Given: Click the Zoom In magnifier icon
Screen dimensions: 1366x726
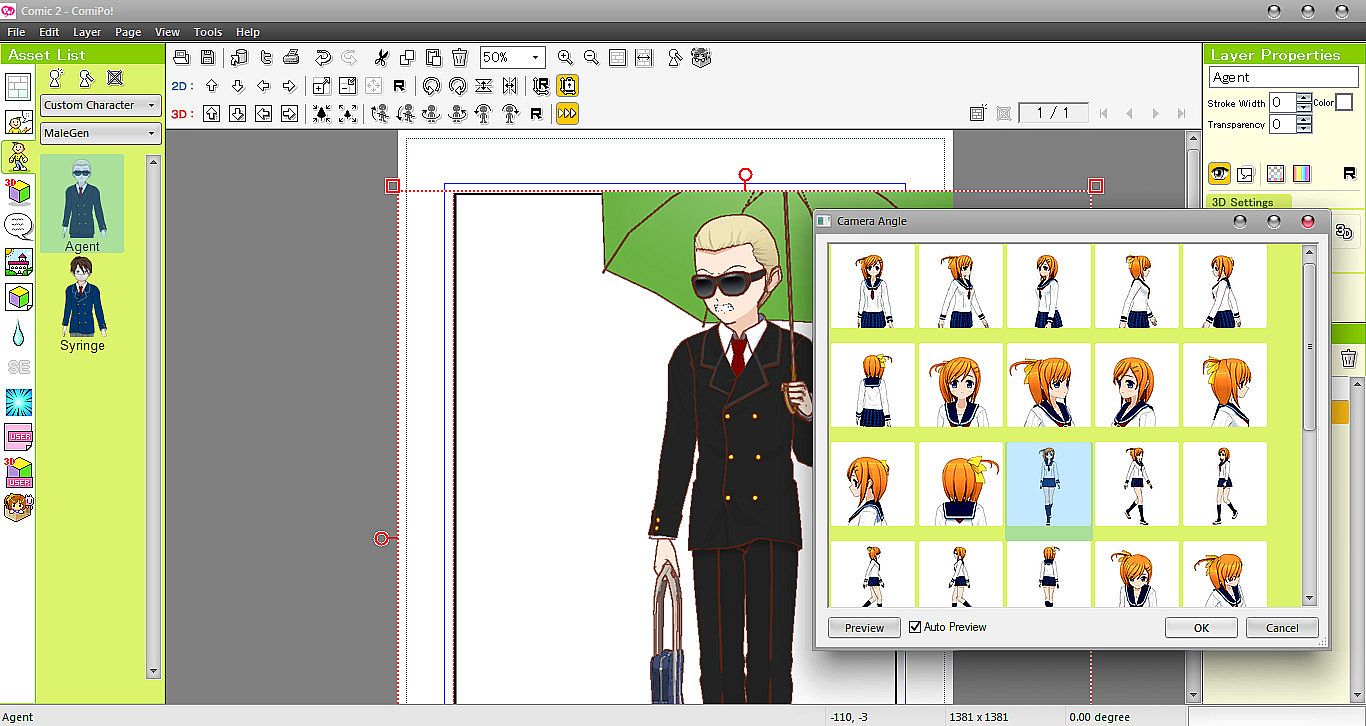Looking at the screenshot, I should coord(565,58).
